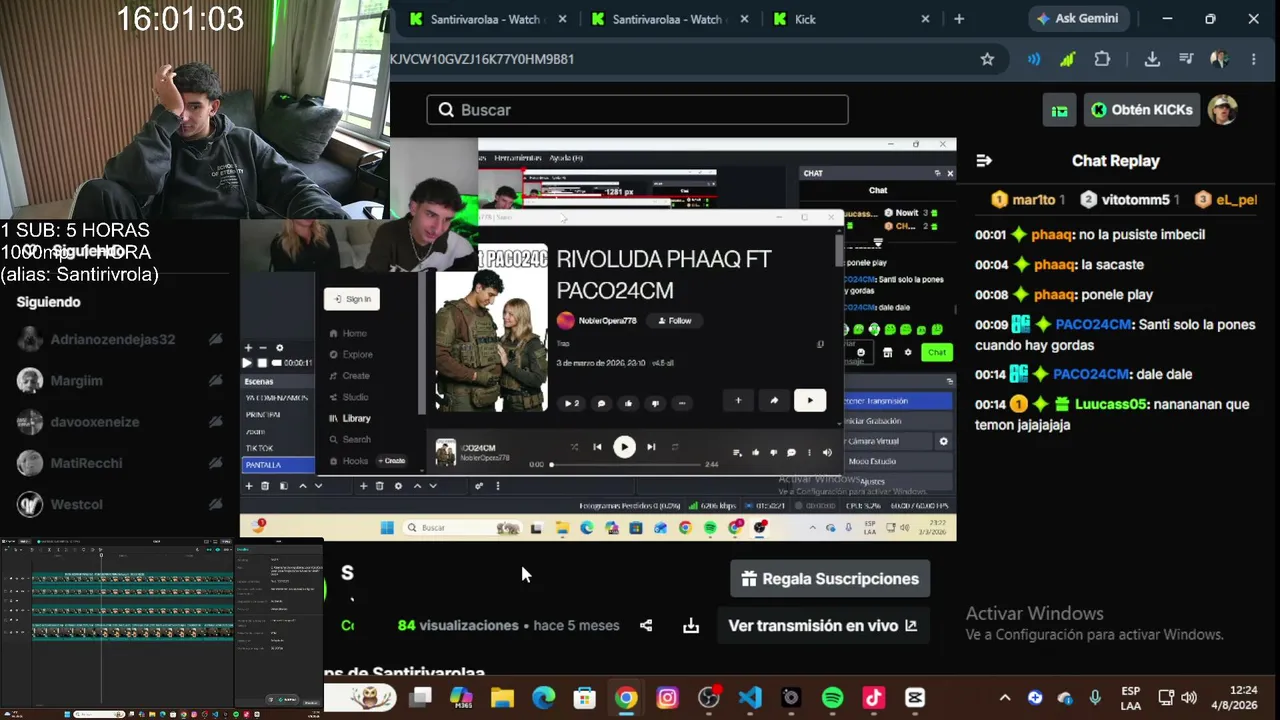Click the 84 visualizaciones text
Viewport: 1280px width, 720px height.
(458, 626)
